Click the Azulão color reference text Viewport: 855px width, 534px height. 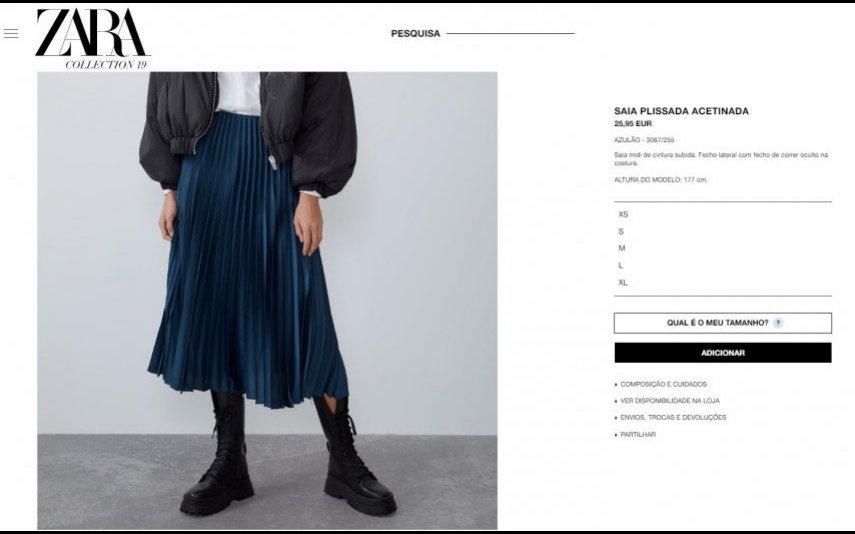click(x=644, y=140)
